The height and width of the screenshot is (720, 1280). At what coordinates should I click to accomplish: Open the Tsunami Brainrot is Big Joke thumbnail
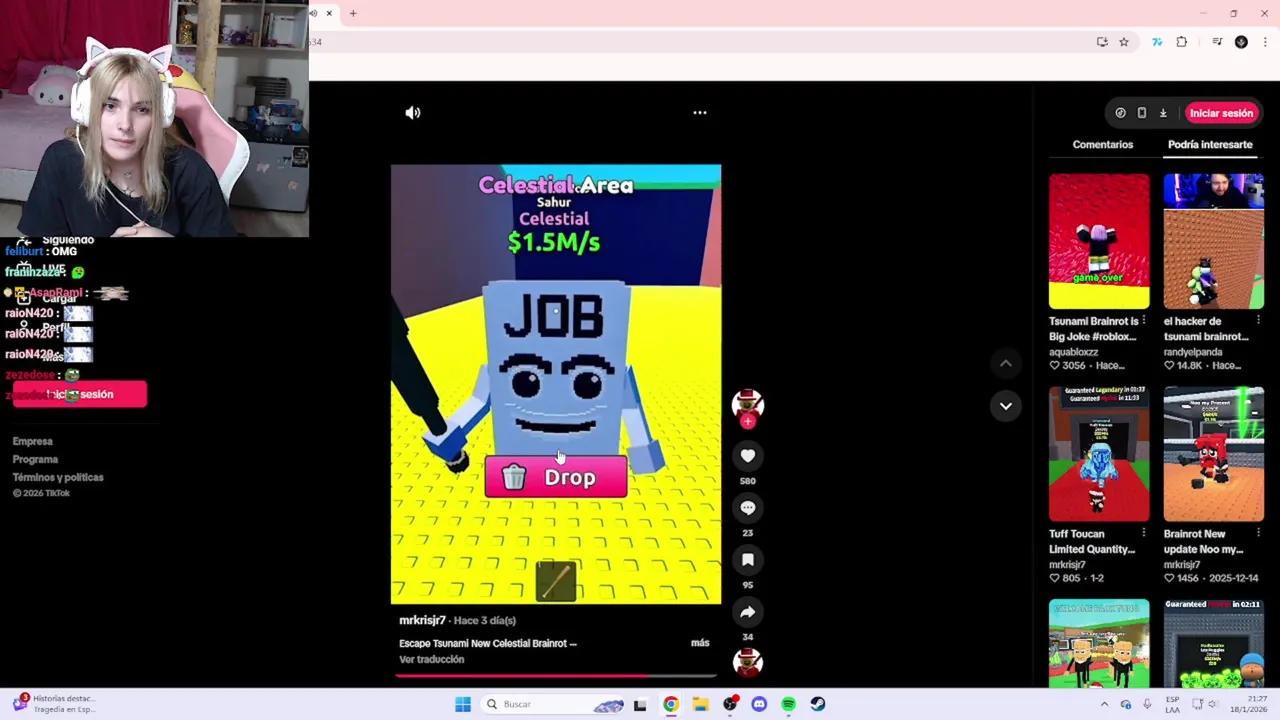(x=1099, y=241)
